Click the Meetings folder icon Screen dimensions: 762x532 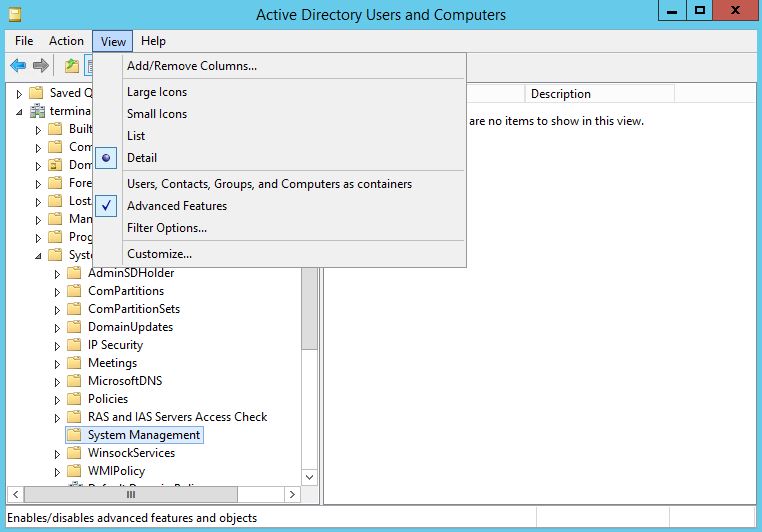[74, 363]
